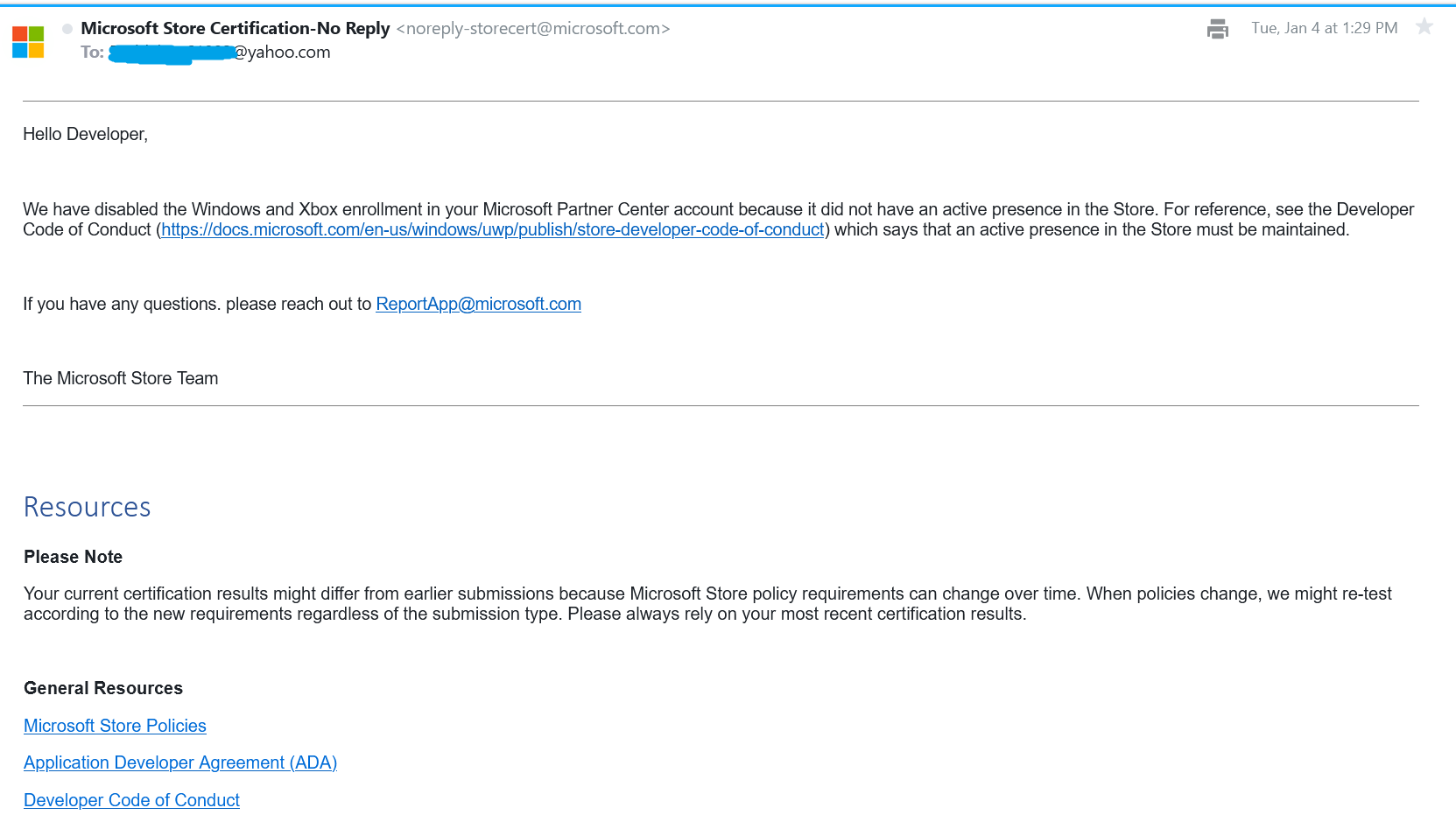The image size is (1456, 815).
Task: Open the Application Developer Agreement (ADA) link
Action: pyautogui.click(x=180, y=762)
